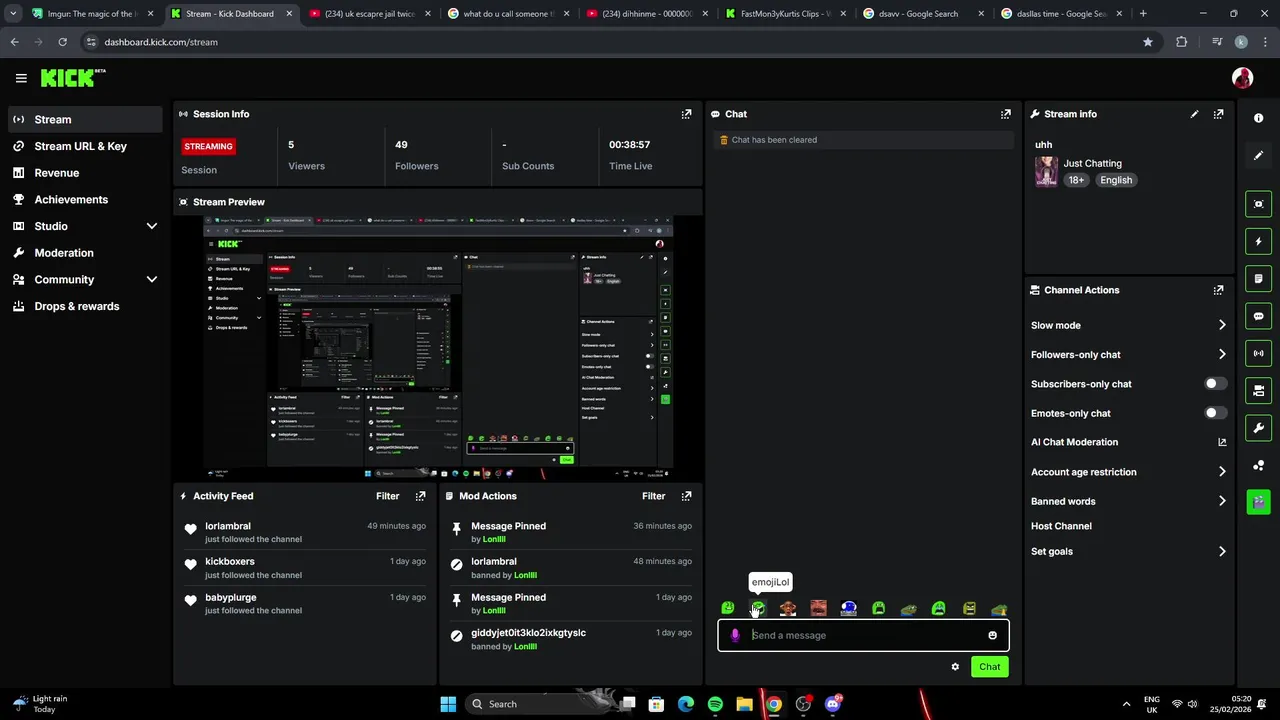1280x720 pixels.
Task: Open Achievements page in sidebar
Action: (x=85, y=199)
